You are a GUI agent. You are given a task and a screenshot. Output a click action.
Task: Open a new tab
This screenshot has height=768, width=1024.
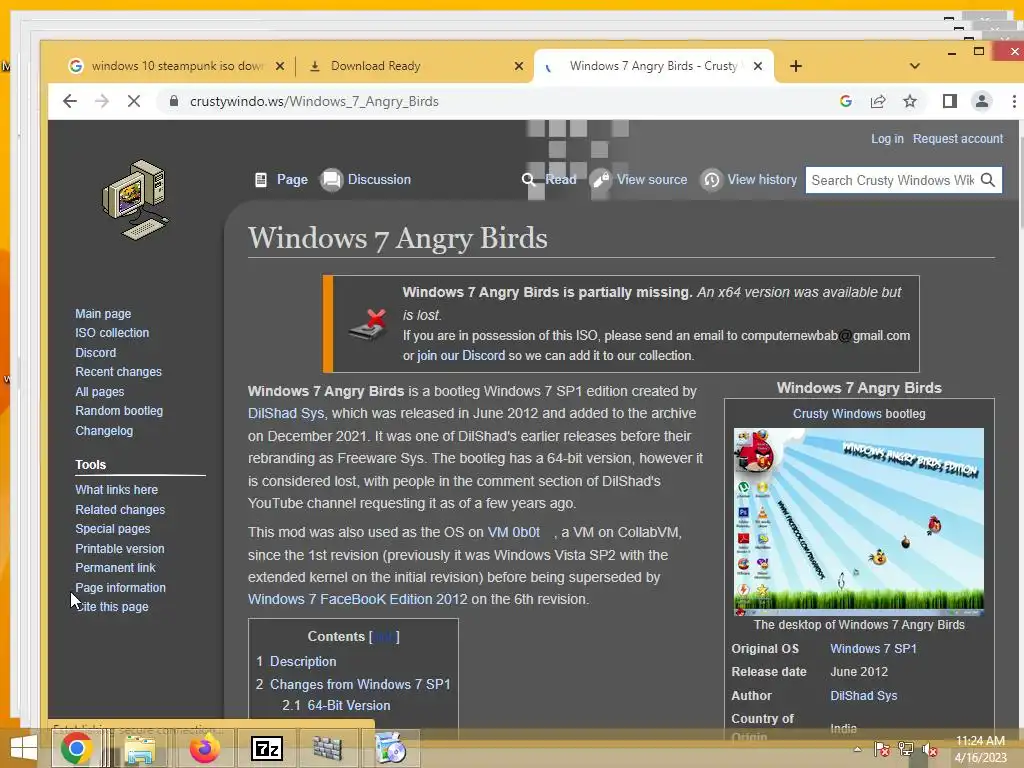click(795, 66)
